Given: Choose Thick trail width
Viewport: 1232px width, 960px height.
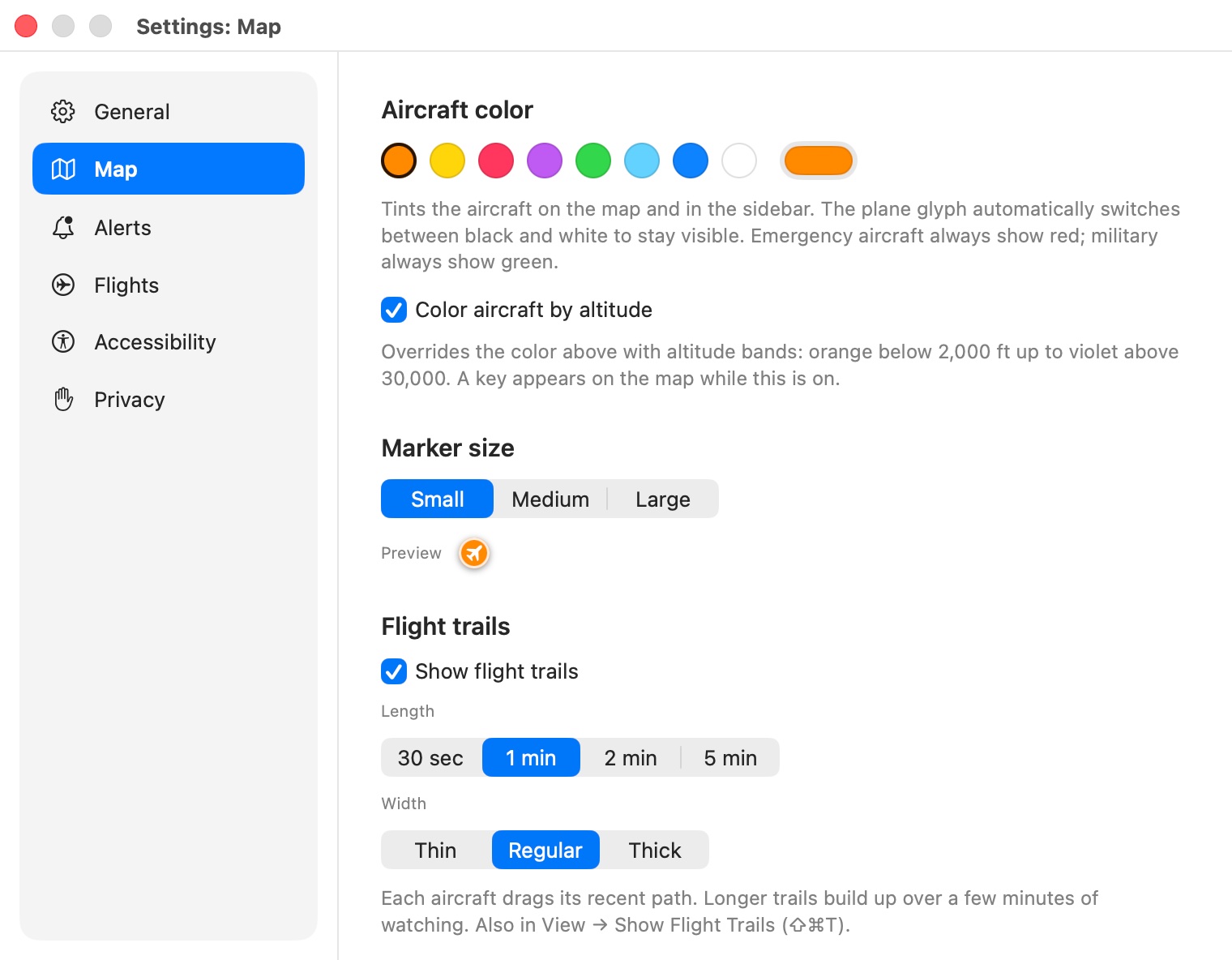Looking at the screenshot, I should (655, 850).
